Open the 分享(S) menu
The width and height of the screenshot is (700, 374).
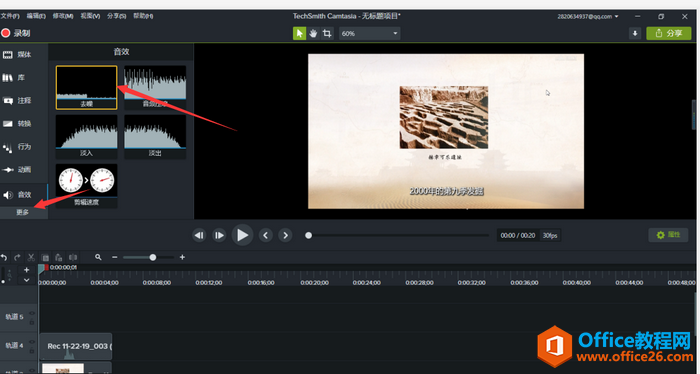click(x=116, y=16)
